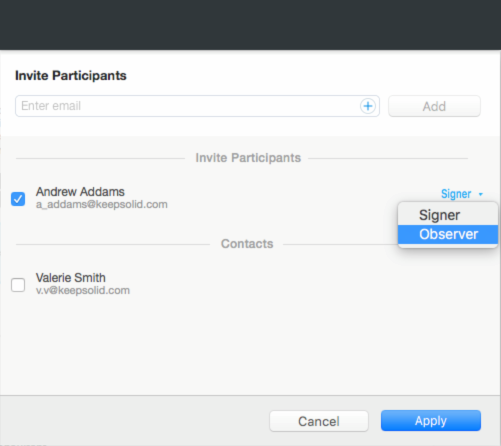Click the Cancel button
Screen dimensions: 501x446
pyautogui.click(x=319, y=421)
